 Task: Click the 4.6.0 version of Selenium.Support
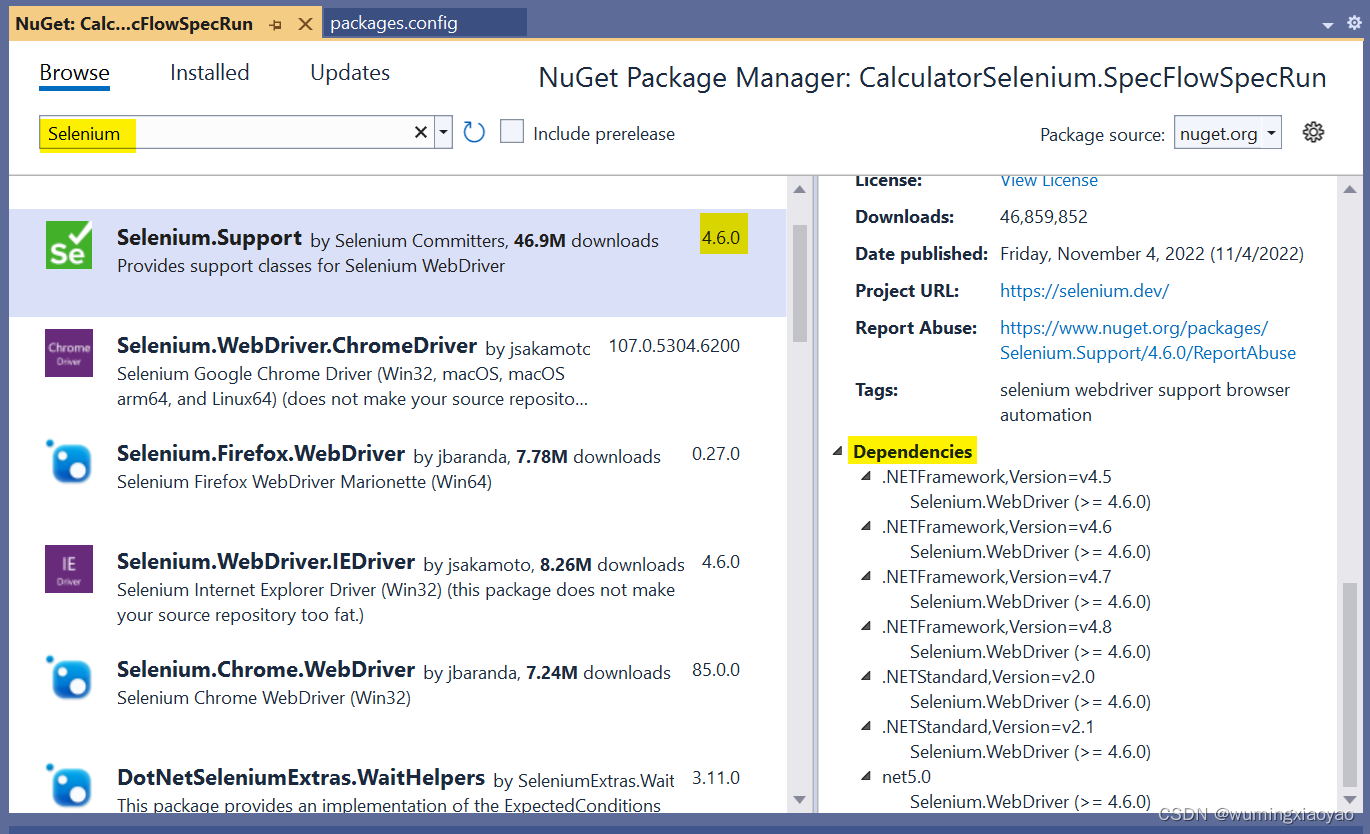pos(721,238)
